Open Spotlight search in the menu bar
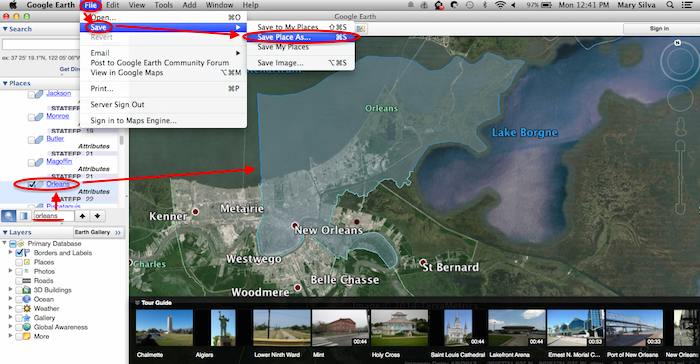Screen dimensions: 700x364 [670, 5]
